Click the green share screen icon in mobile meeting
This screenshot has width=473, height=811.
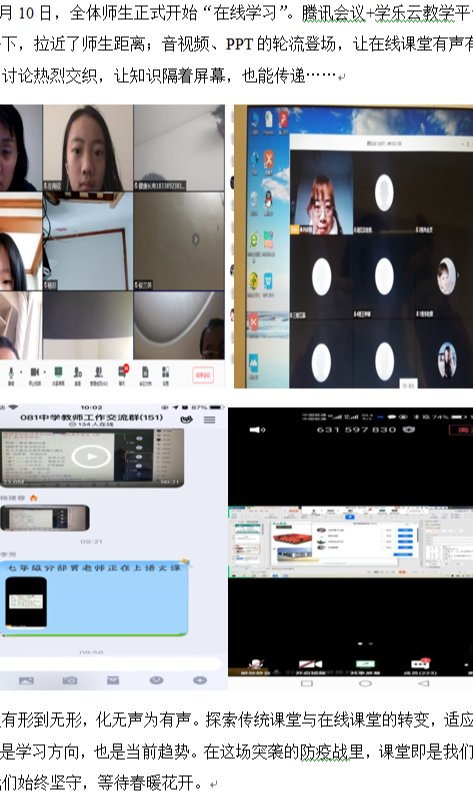[365, 664]
